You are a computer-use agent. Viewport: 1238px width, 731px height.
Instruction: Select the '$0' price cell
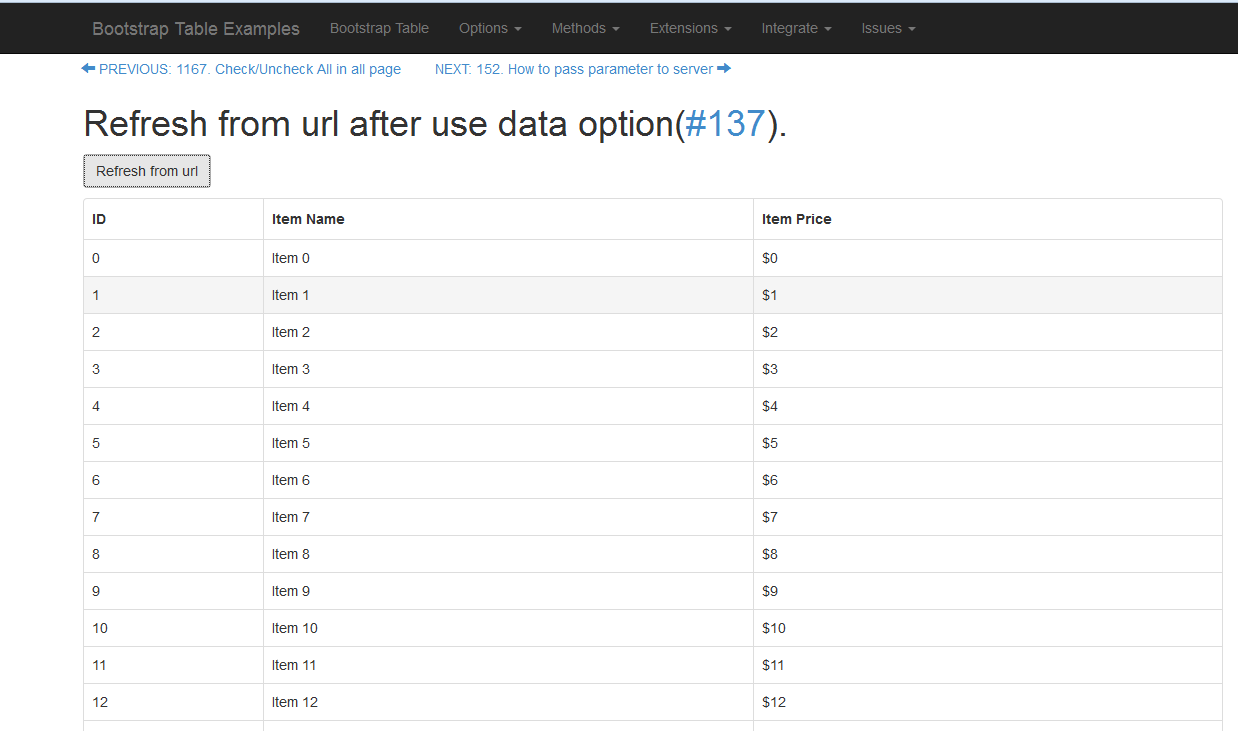988,258
